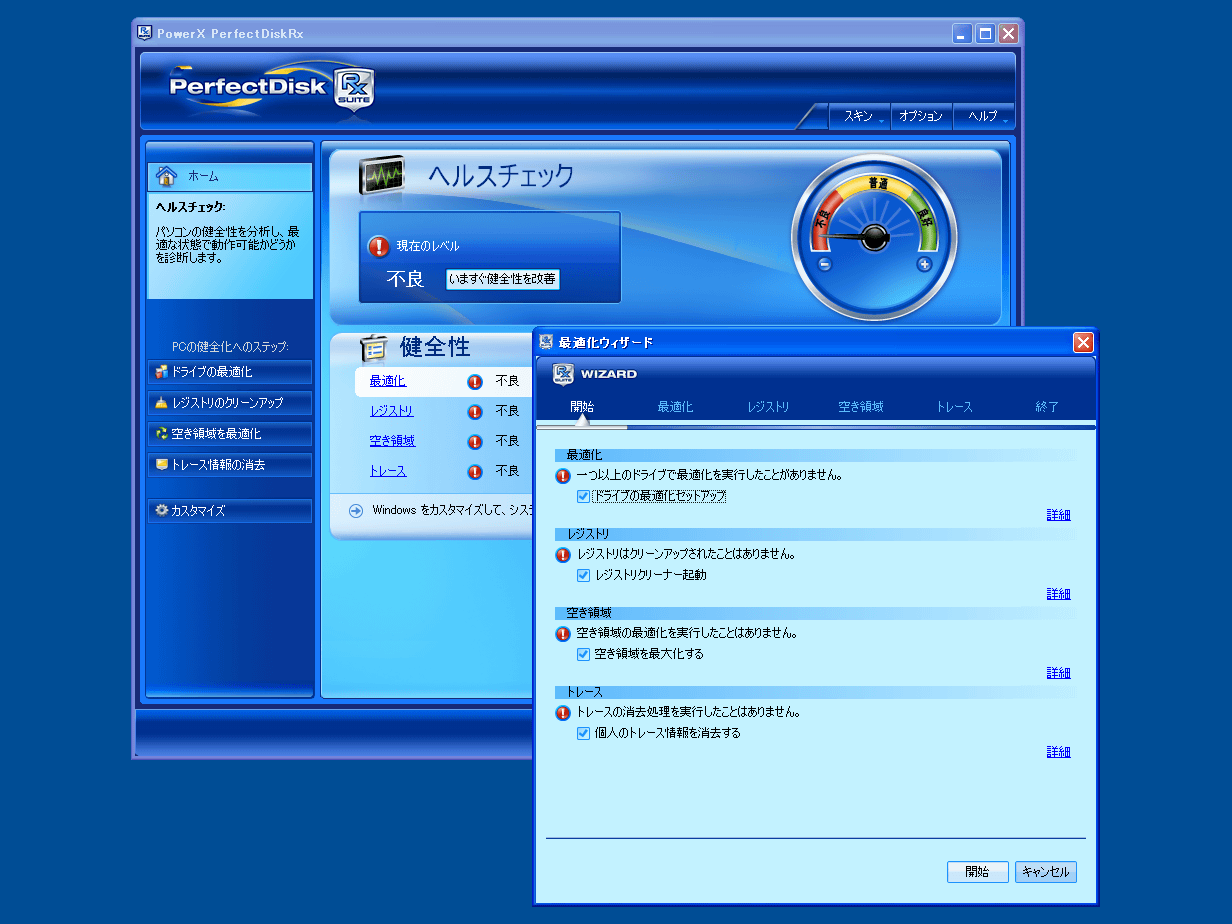This screenshot has height=924, width=1232.
Task: Uncheck レジストリクリーナー起動 checkbox
Action: [583, 575]
